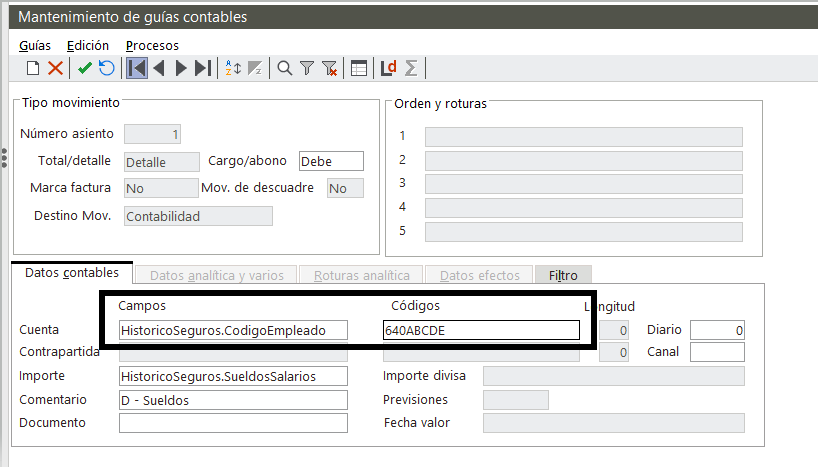Screen dimensions: 818x467
Task: Click Orden y roturas row 4 field
Action: point(584,208)
